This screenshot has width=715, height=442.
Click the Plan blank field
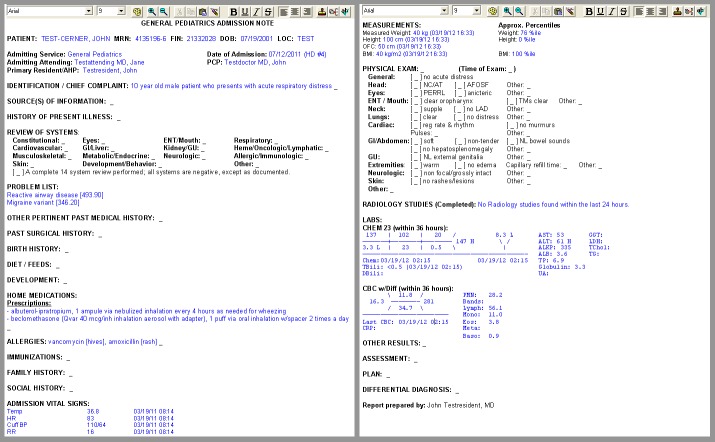388,375
